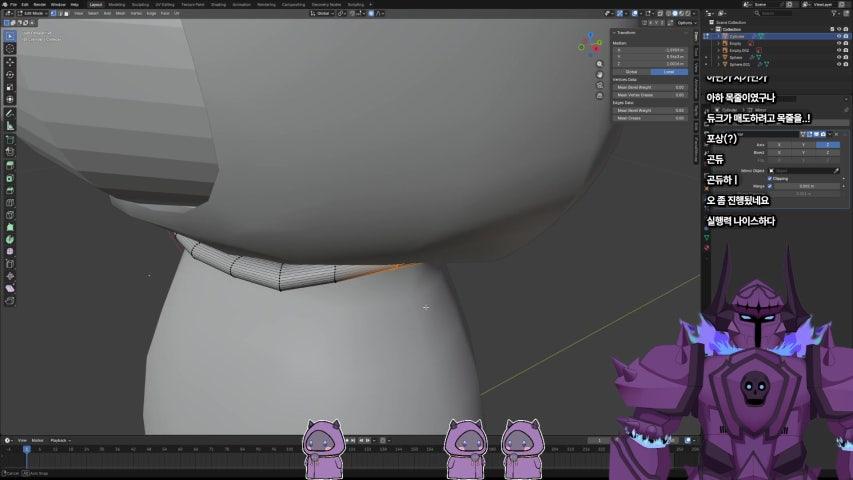Switch perspective/orthographic view icon
853x480 pixels.
coord(599,96)
